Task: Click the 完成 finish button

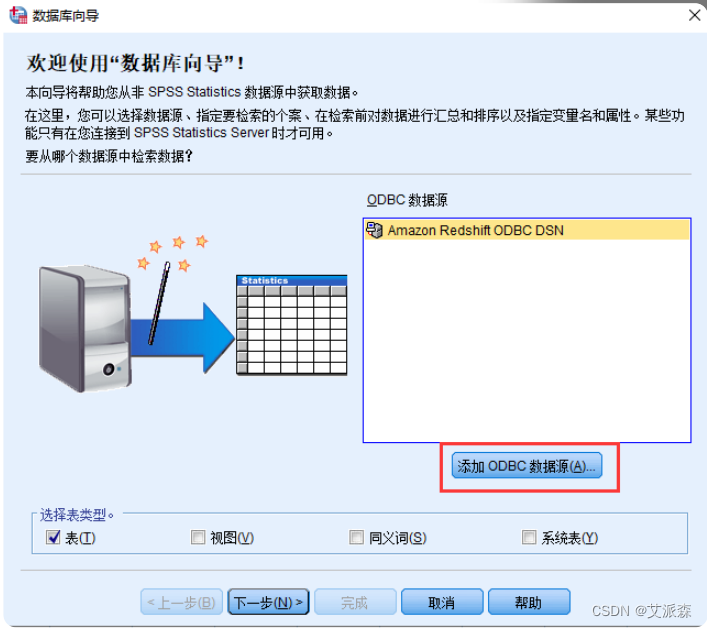Action: pyautogui.click(x=355, y=602)
